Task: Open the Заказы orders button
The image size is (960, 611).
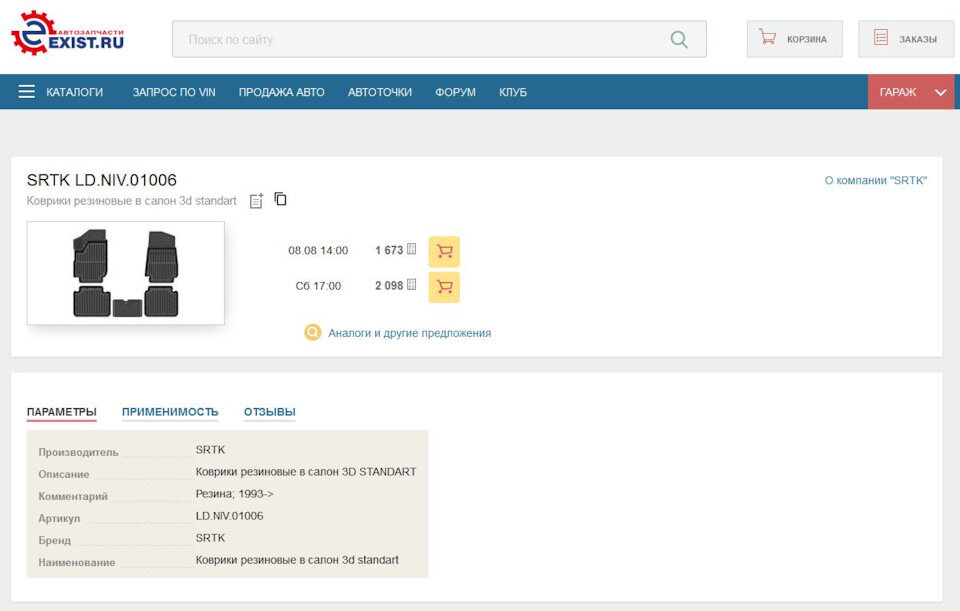Action: [x=906, y=39]
